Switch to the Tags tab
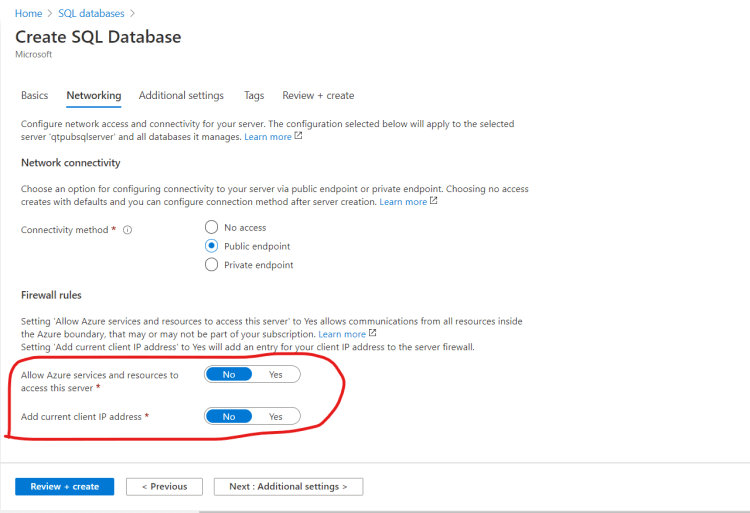Screen dimensions: 750x513 click(x=254, y=95)
